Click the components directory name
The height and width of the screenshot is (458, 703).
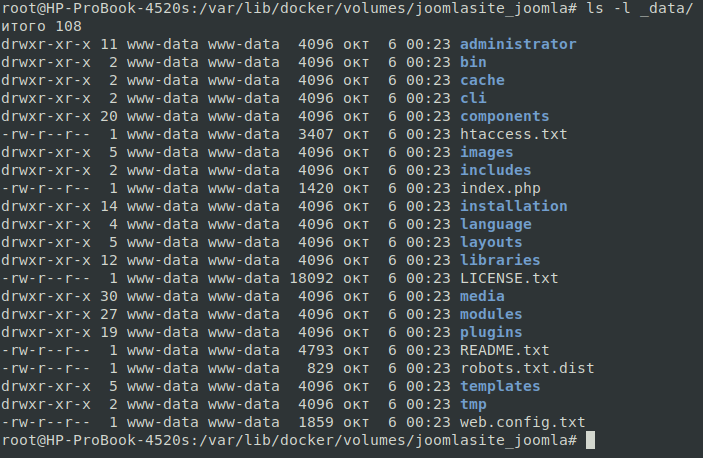pyautogui.click(x=504, y=116)
